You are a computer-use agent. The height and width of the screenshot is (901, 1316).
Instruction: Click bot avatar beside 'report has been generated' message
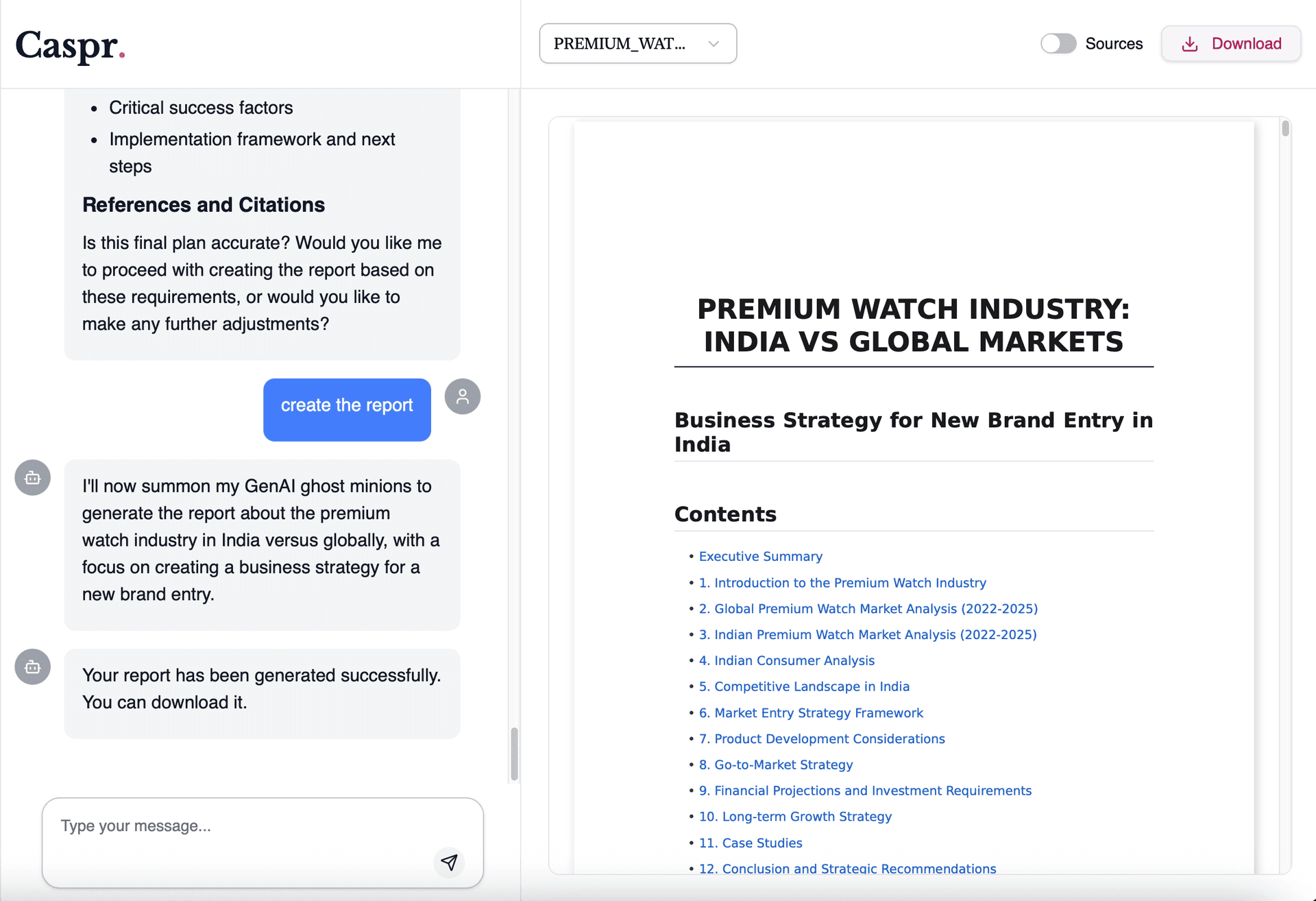click(x=33, y=666)
